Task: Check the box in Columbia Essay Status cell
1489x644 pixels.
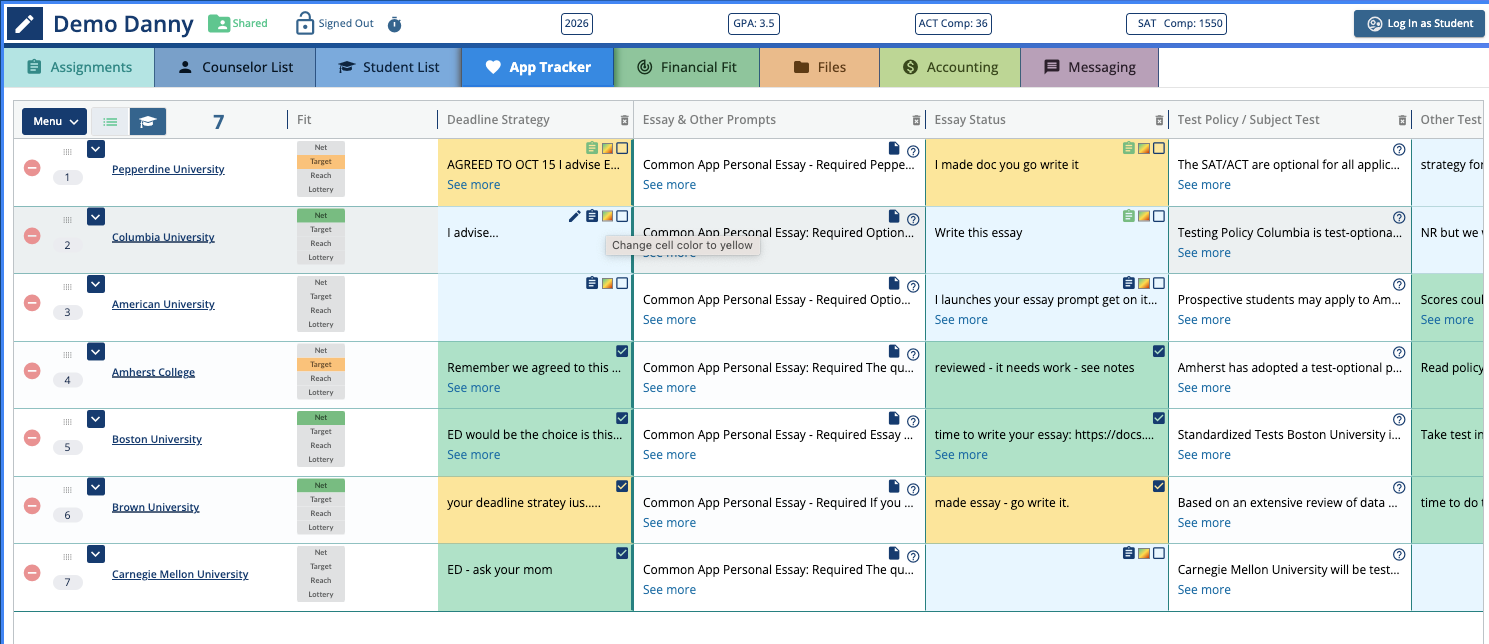Action: [x=1159, y=216]
